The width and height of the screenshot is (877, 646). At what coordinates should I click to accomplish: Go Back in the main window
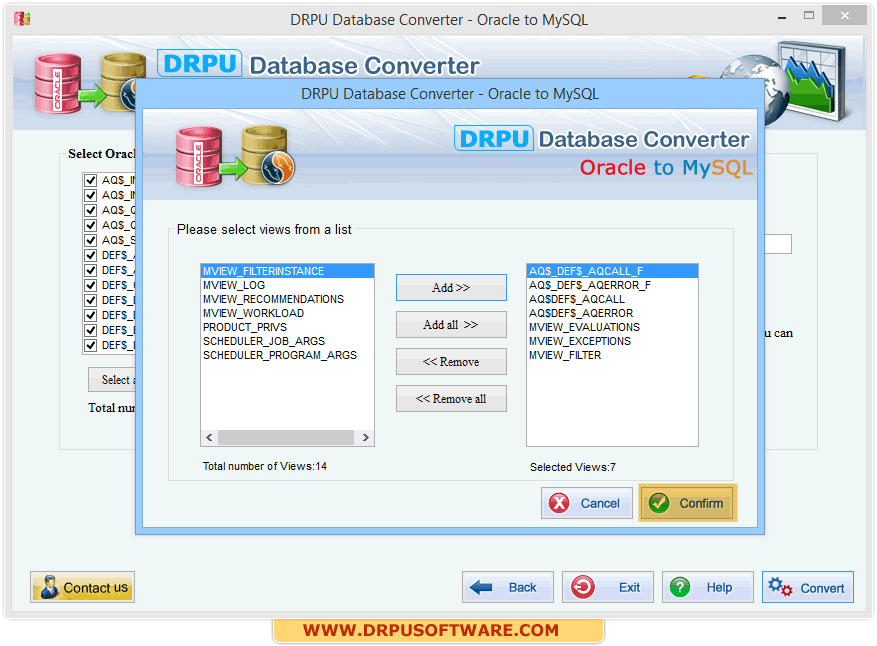pos(508,587)
